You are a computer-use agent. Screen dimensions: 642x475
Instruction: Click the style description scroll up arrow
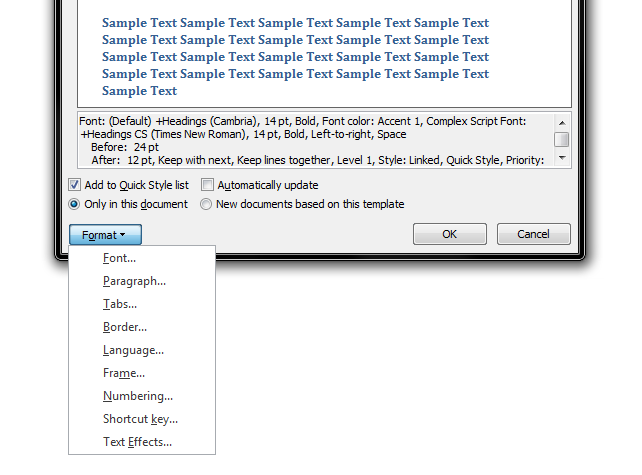pos(562,122)
